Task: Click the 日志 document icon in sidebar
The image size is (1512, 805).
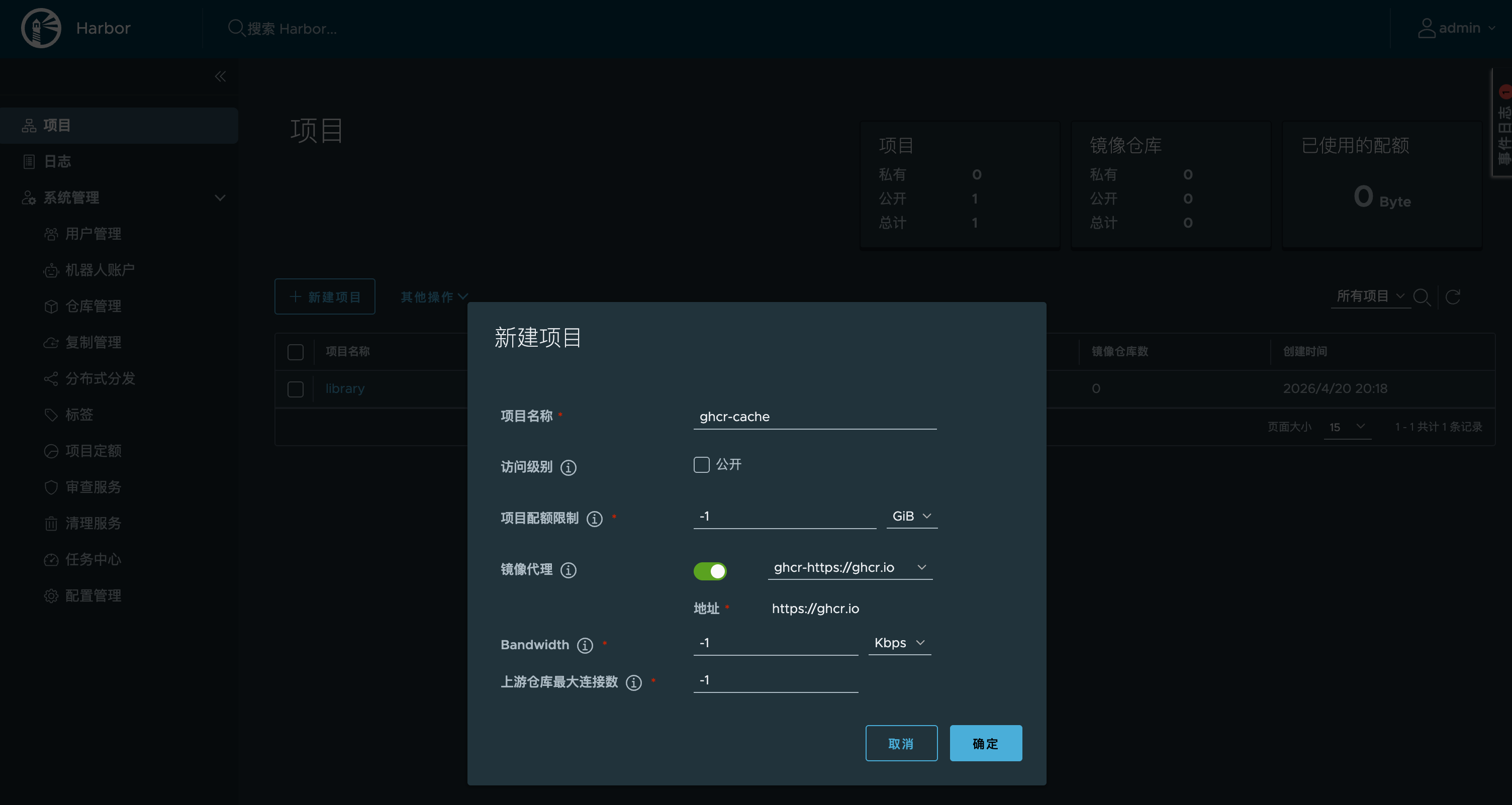Action: pos(29,161)
